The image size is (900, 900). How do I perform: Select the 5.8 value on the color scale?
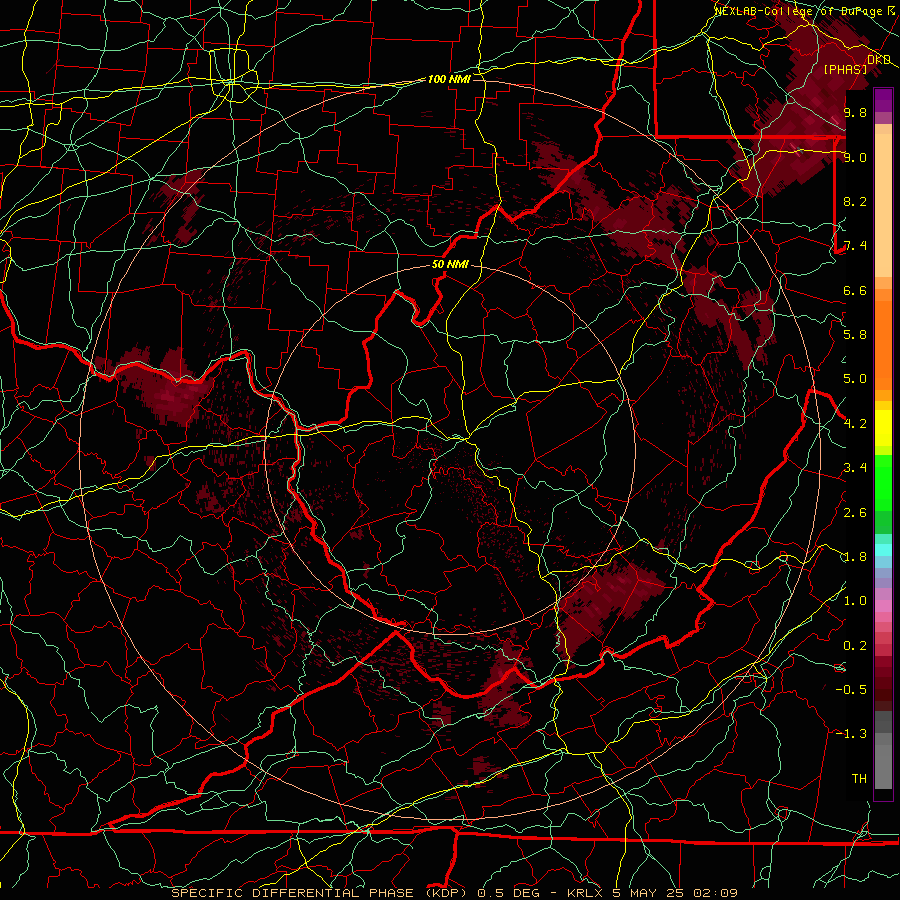tap(855, 335)
